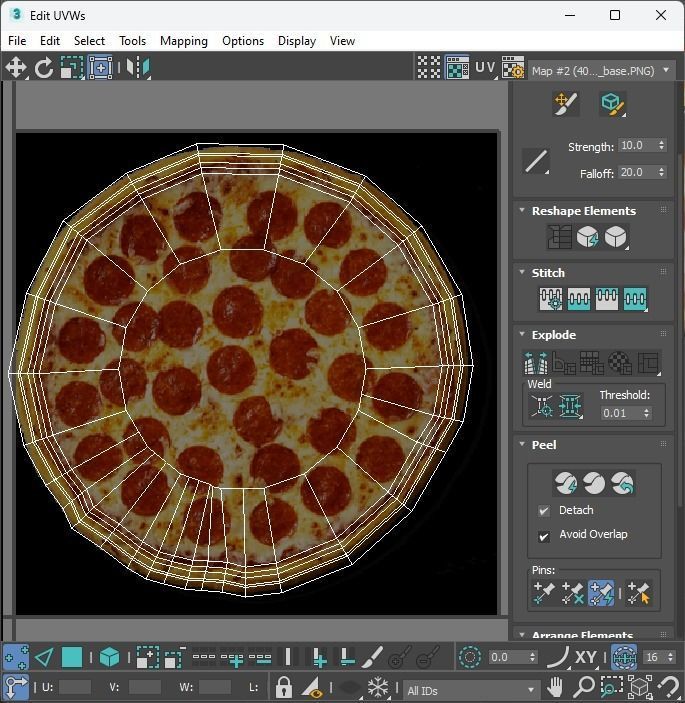Viewport: 685px width, 703px height.
Task: Click Stitch Custom icon
Action: [x=635, y=299]
